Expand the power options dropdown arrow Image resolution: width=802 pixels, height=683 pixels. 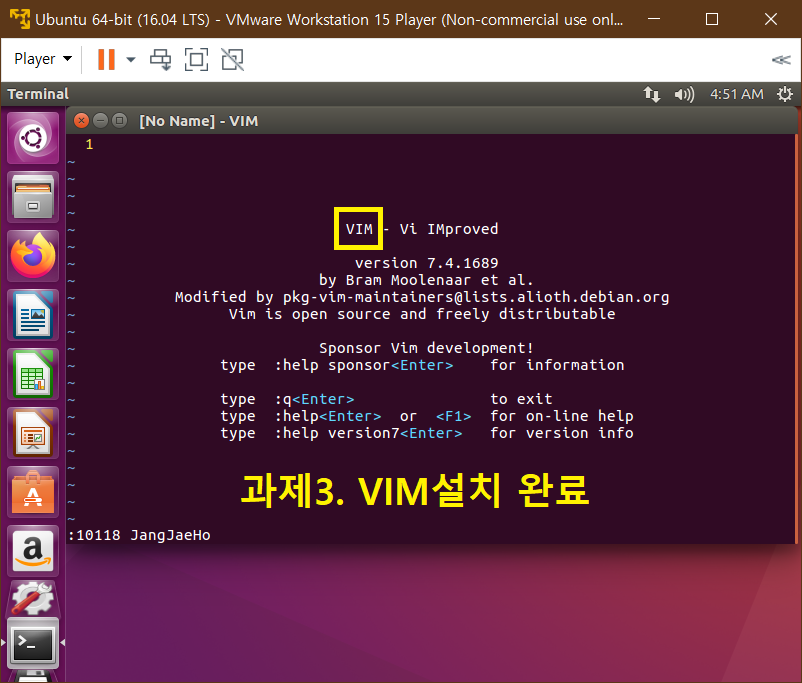point(131,59)
